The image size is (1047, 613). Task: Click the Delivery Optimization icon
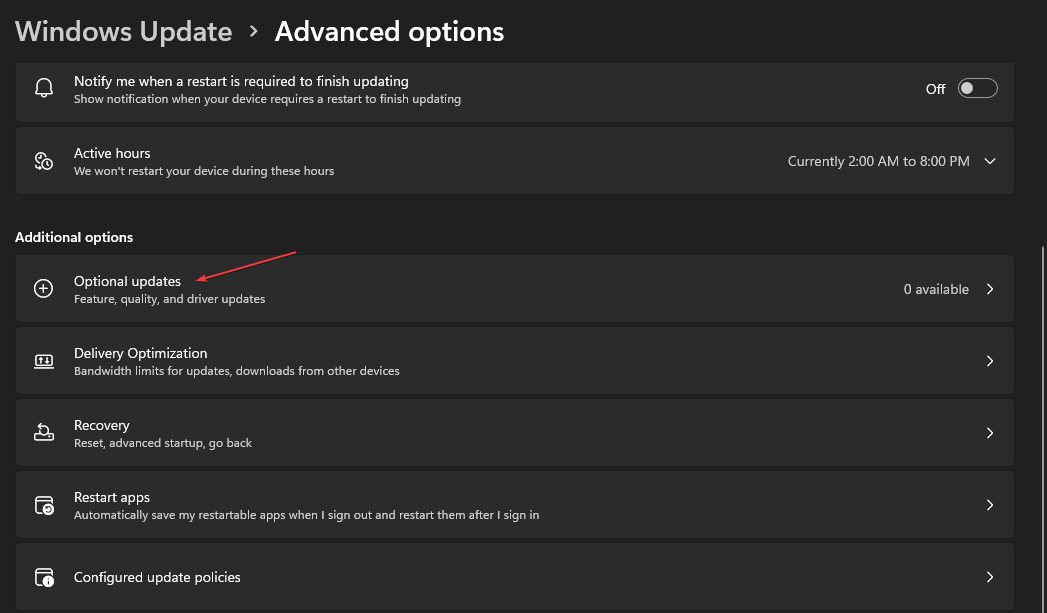pos(43,360)
